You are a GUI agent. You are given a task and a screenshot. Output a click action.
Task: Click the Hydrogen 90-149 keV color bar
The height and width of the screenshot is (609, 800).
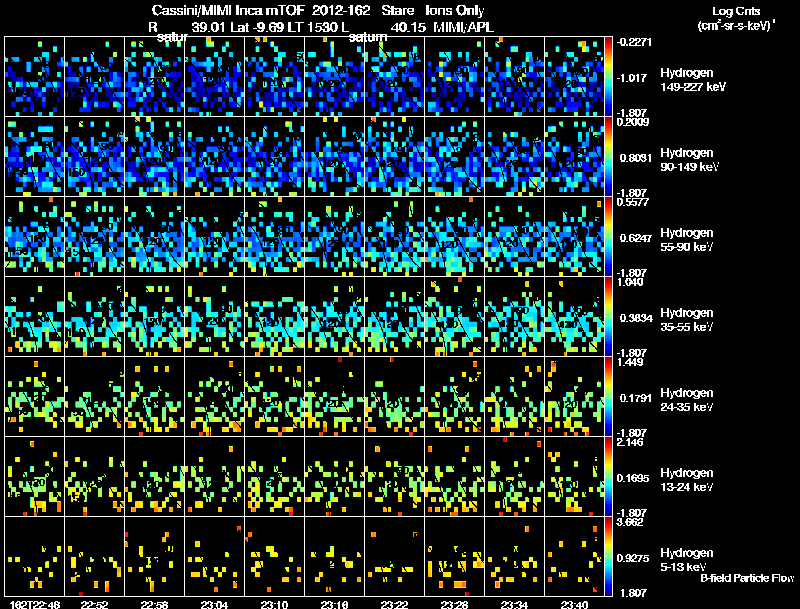coord(608,157)
